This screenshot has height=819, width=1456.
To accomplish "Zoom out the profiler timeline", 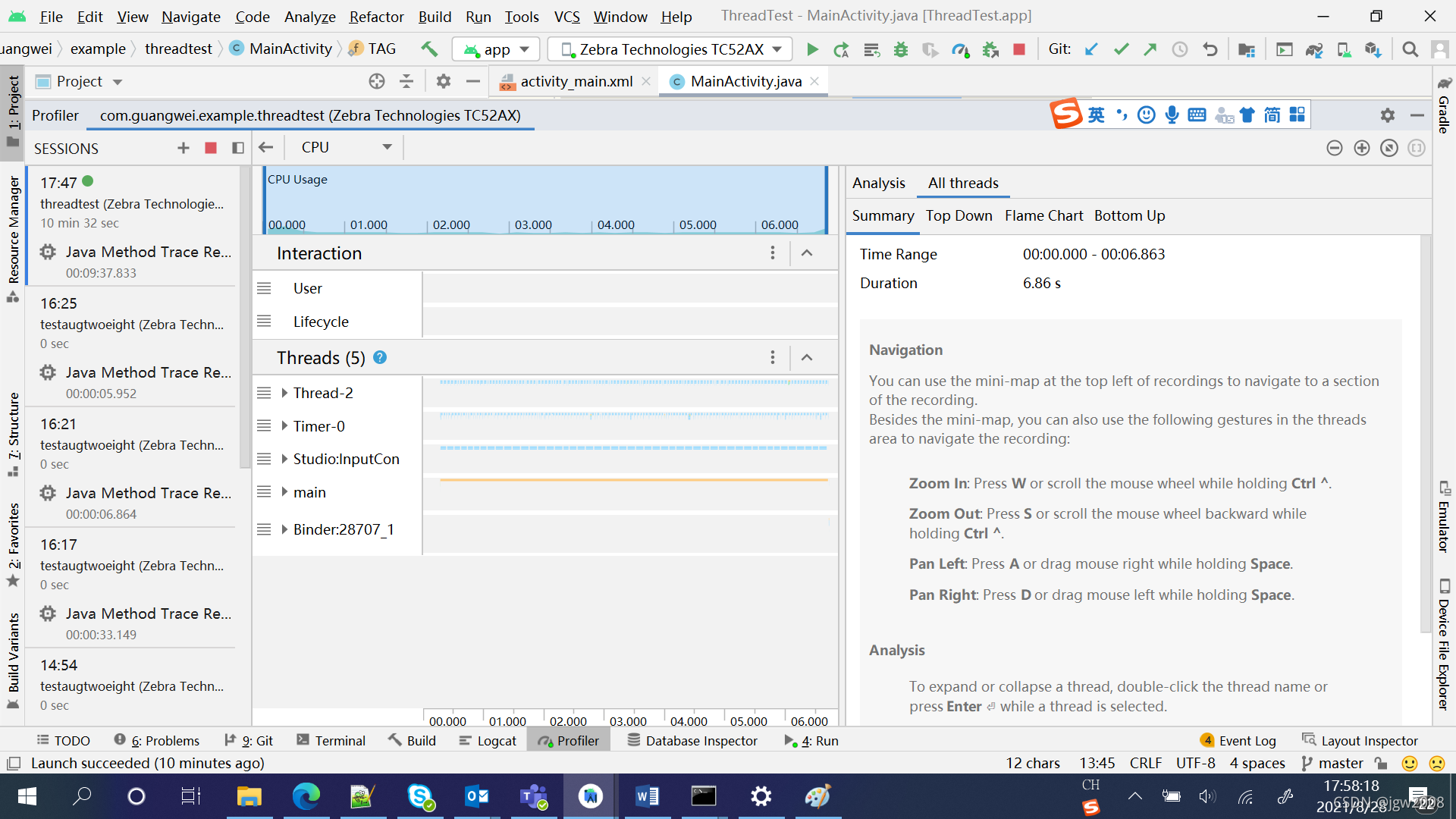I will click(1335, 148).
